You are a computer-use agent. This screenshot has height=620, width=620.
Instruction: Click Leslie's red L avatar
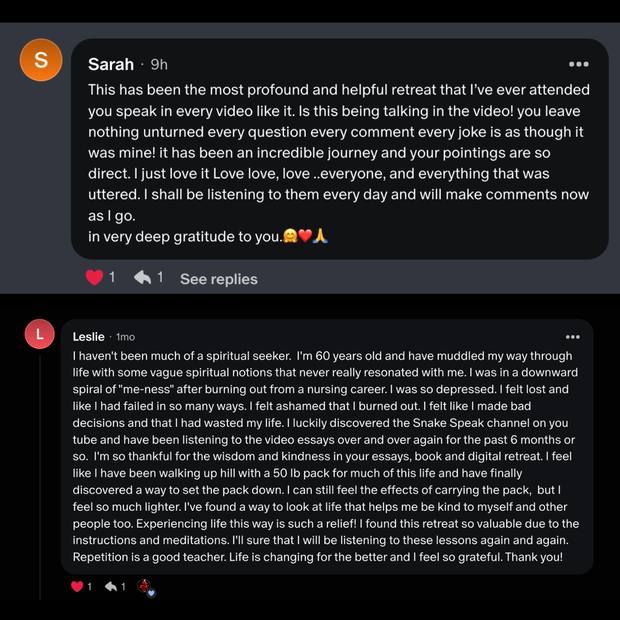[39, 336]
